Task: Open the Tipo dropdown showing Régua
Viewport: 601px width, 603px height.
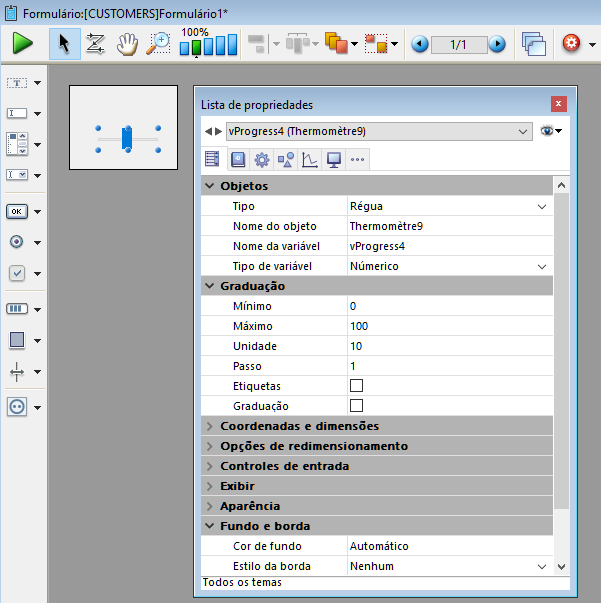Action: [542, 206]
